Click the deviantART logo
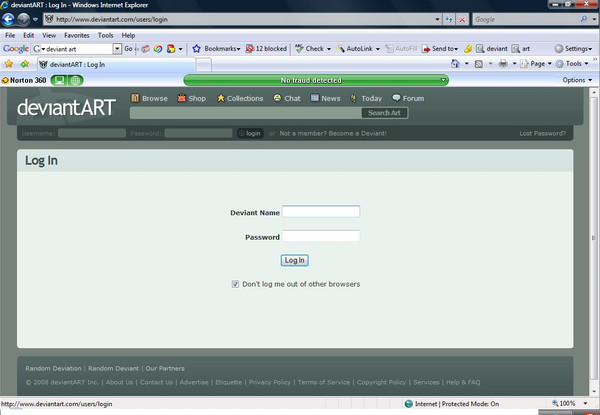Viewport: 600px width, 415px height. tap(66, 107)
